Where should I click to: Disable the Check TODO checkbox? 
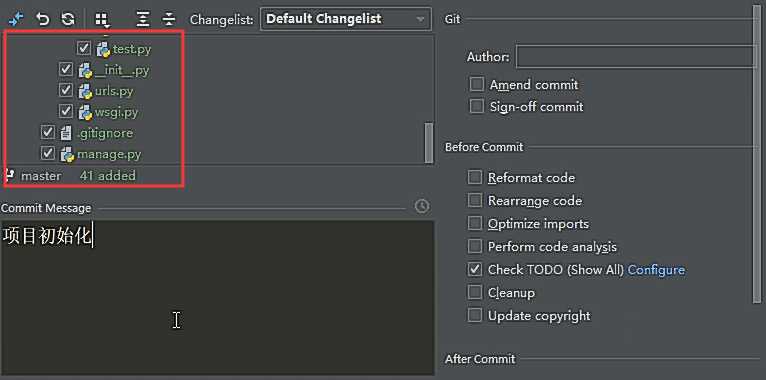pyautogui.click(x=475, y=269)
